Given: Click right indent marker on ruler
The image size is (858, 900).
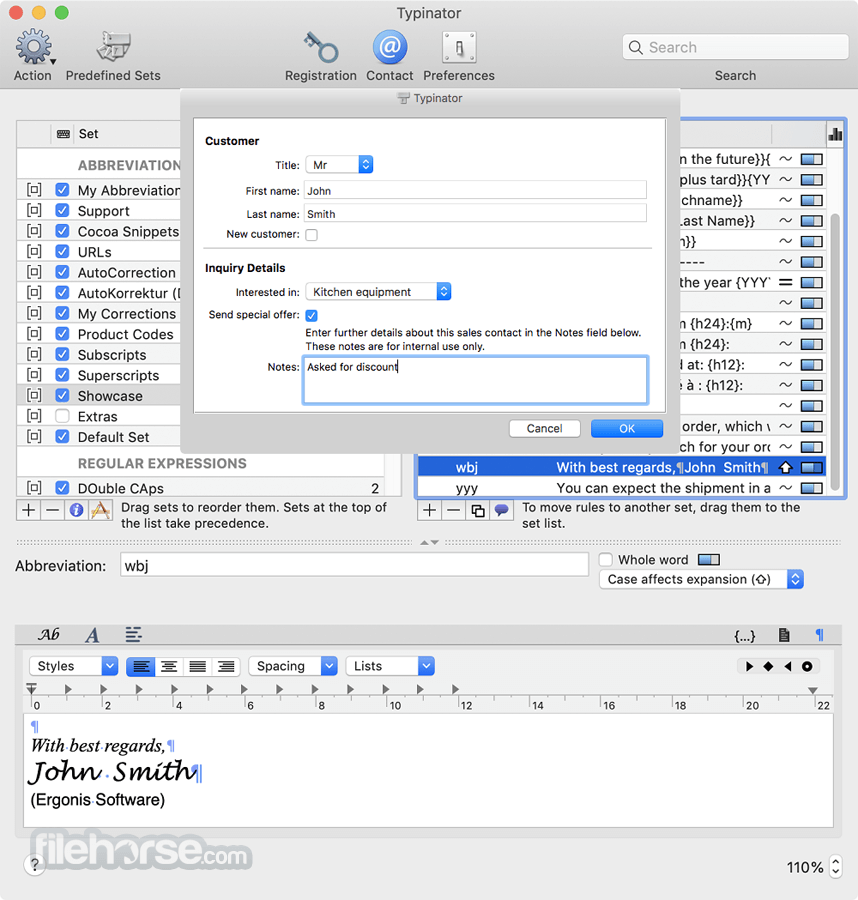Looking at the screenshot, I should tap(813, 690).
